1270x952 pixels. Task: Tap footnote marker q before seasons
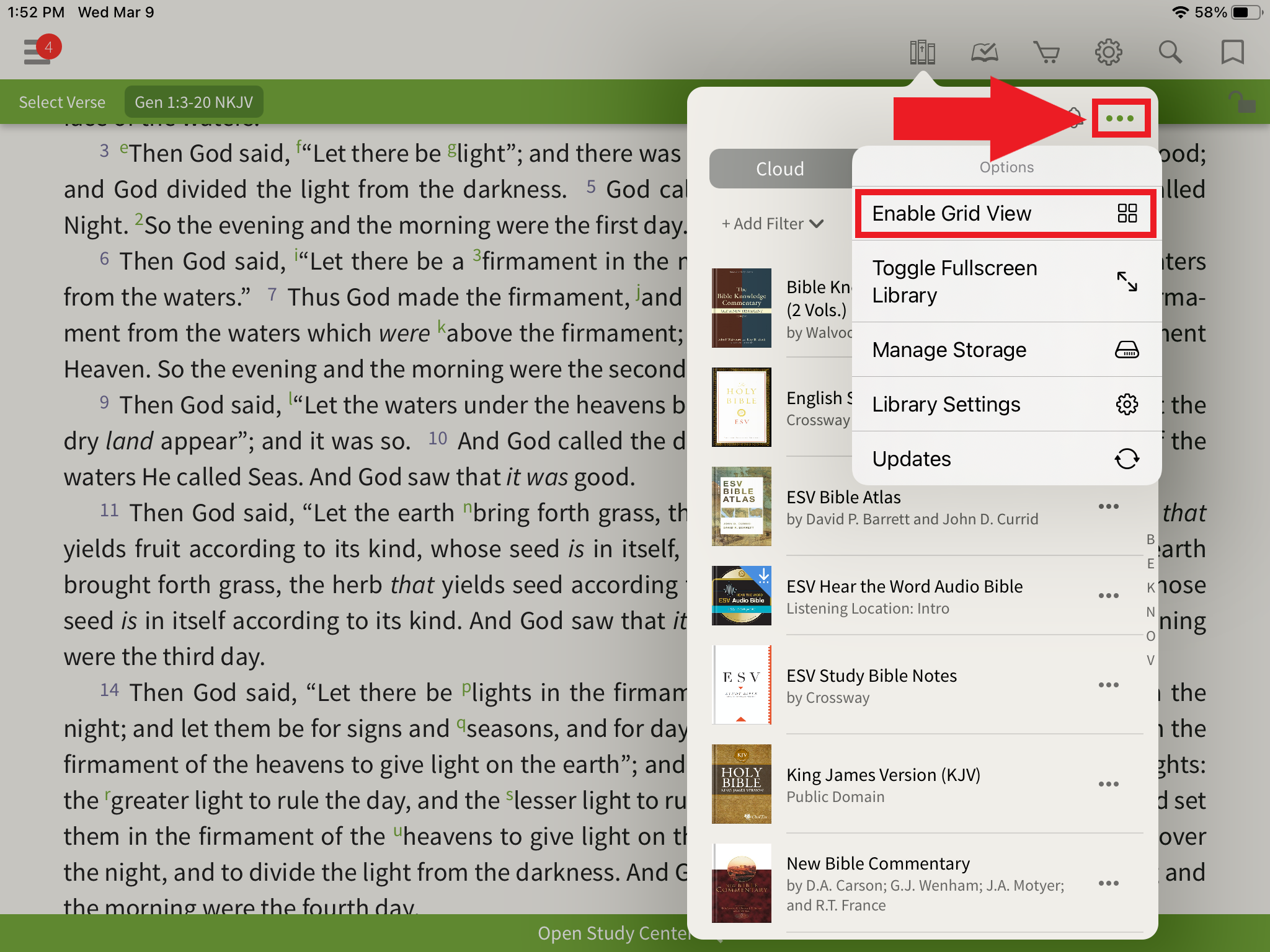[x=461, y=724]
